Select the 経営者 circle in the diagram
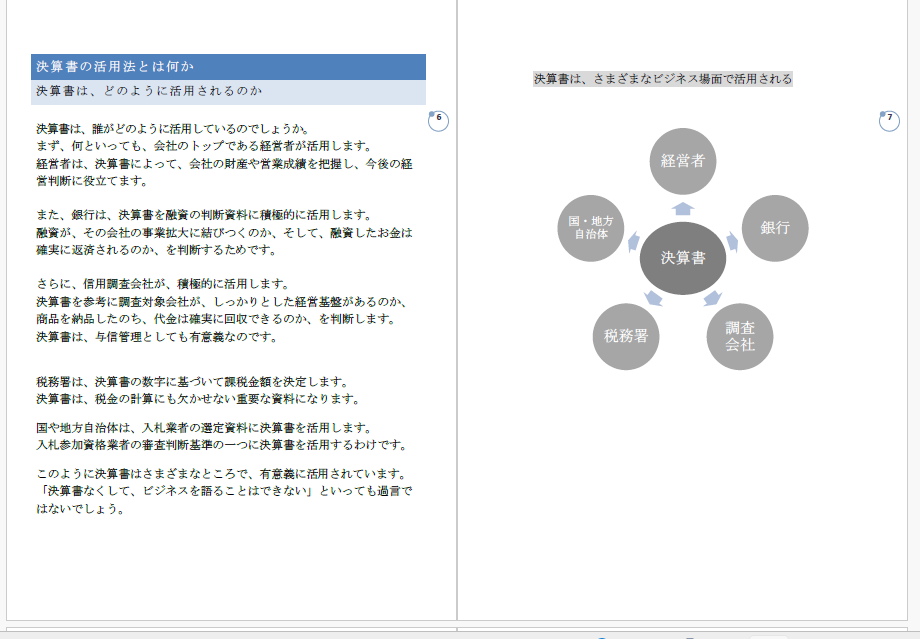 (682, 161)
